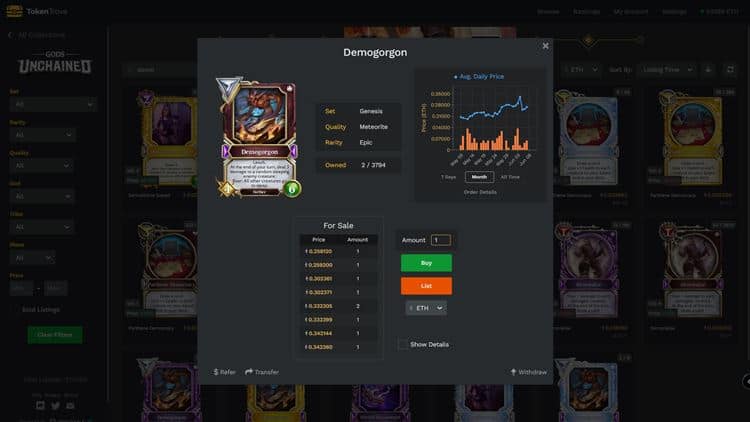Click the fullscreen grid icon near Sort By

click(x=730, y=70)
